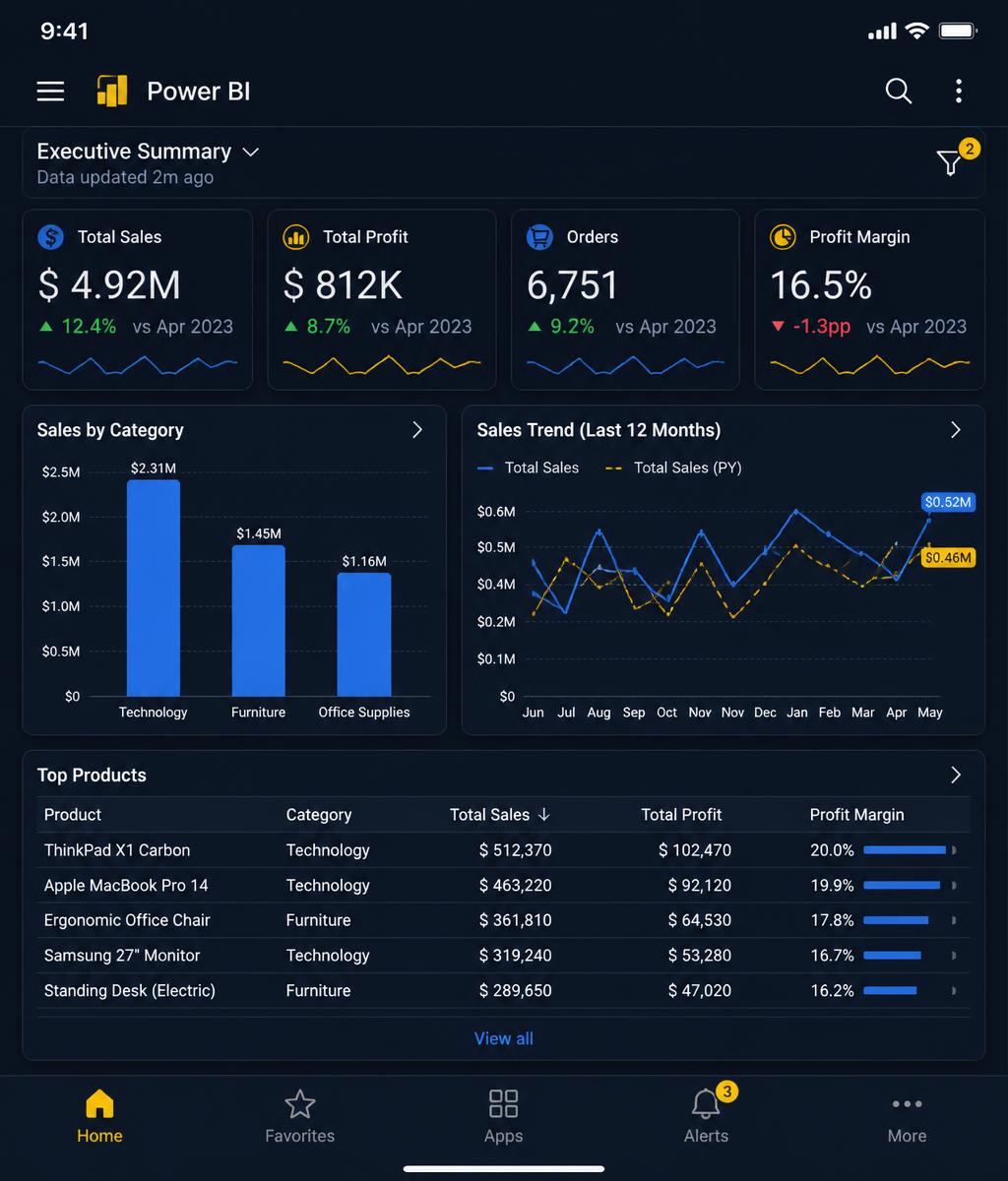Click the 16.7% margin value
This screenshot has width=1008, height=1181.
(832, 956)
